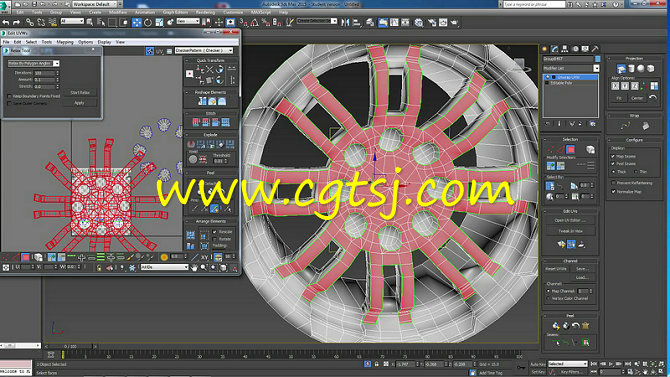Choose Spherical Map in Projection rollout
670x377 pixels.
click(641, 69)
